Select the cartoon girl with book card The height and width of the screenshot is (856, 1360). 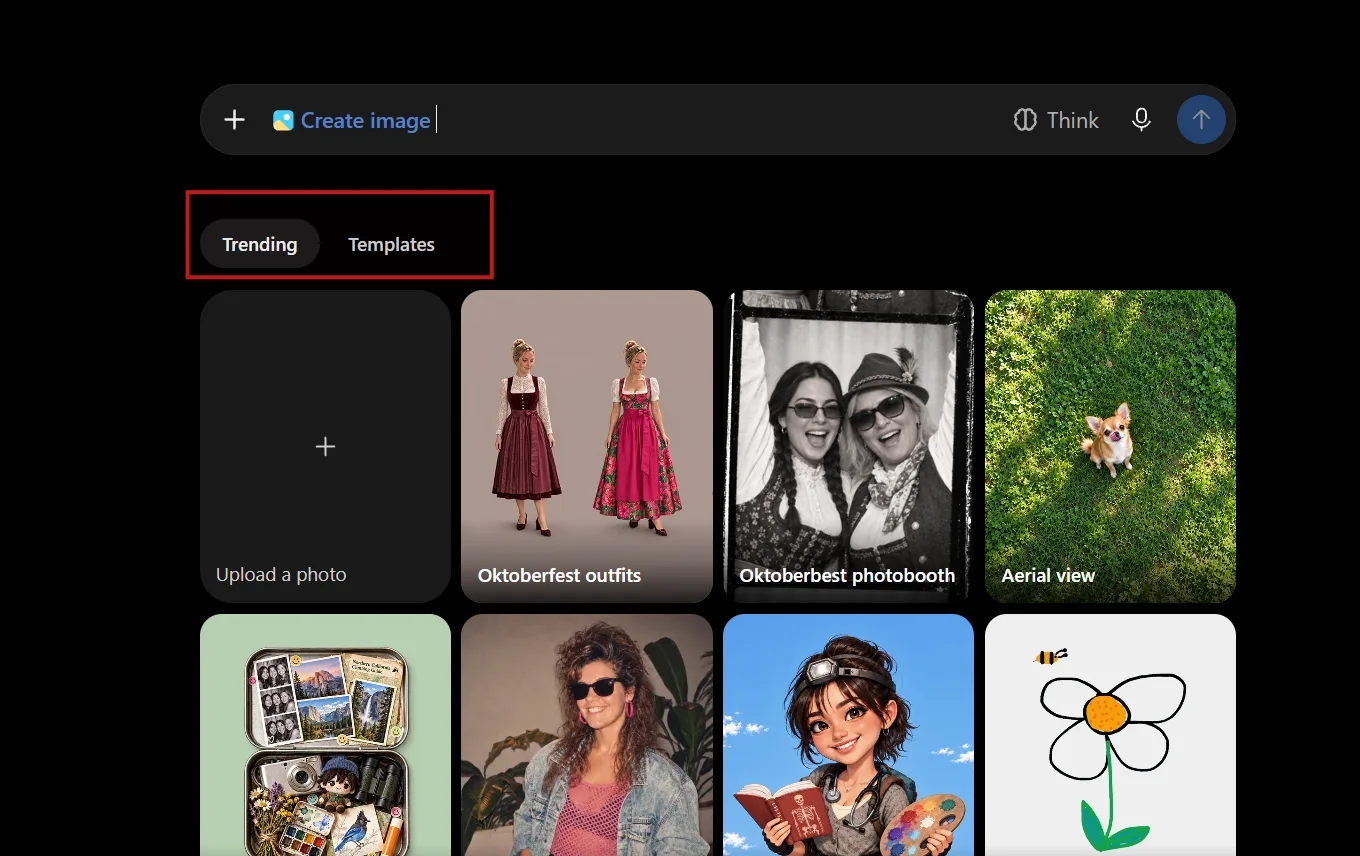[x=848, y=735]
